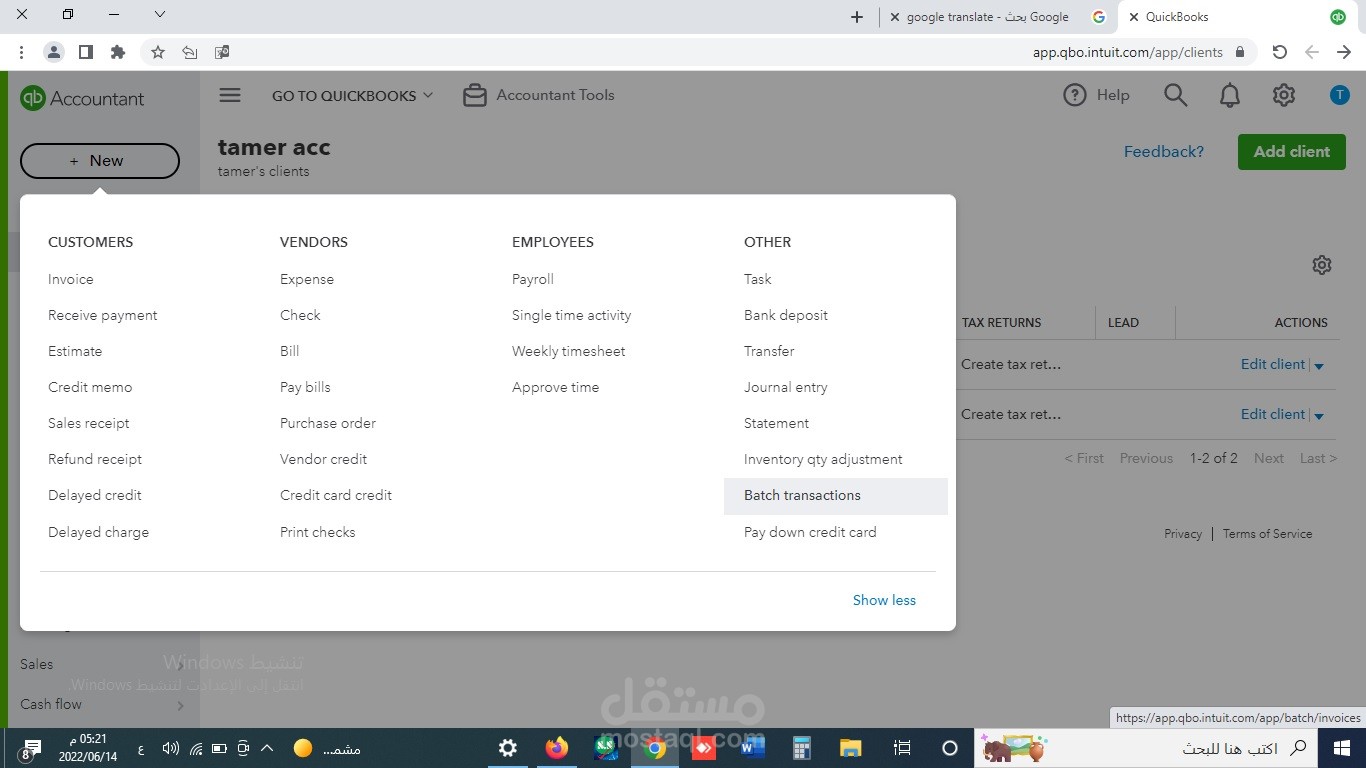Click the Windows Start button

click(1342, 748)
